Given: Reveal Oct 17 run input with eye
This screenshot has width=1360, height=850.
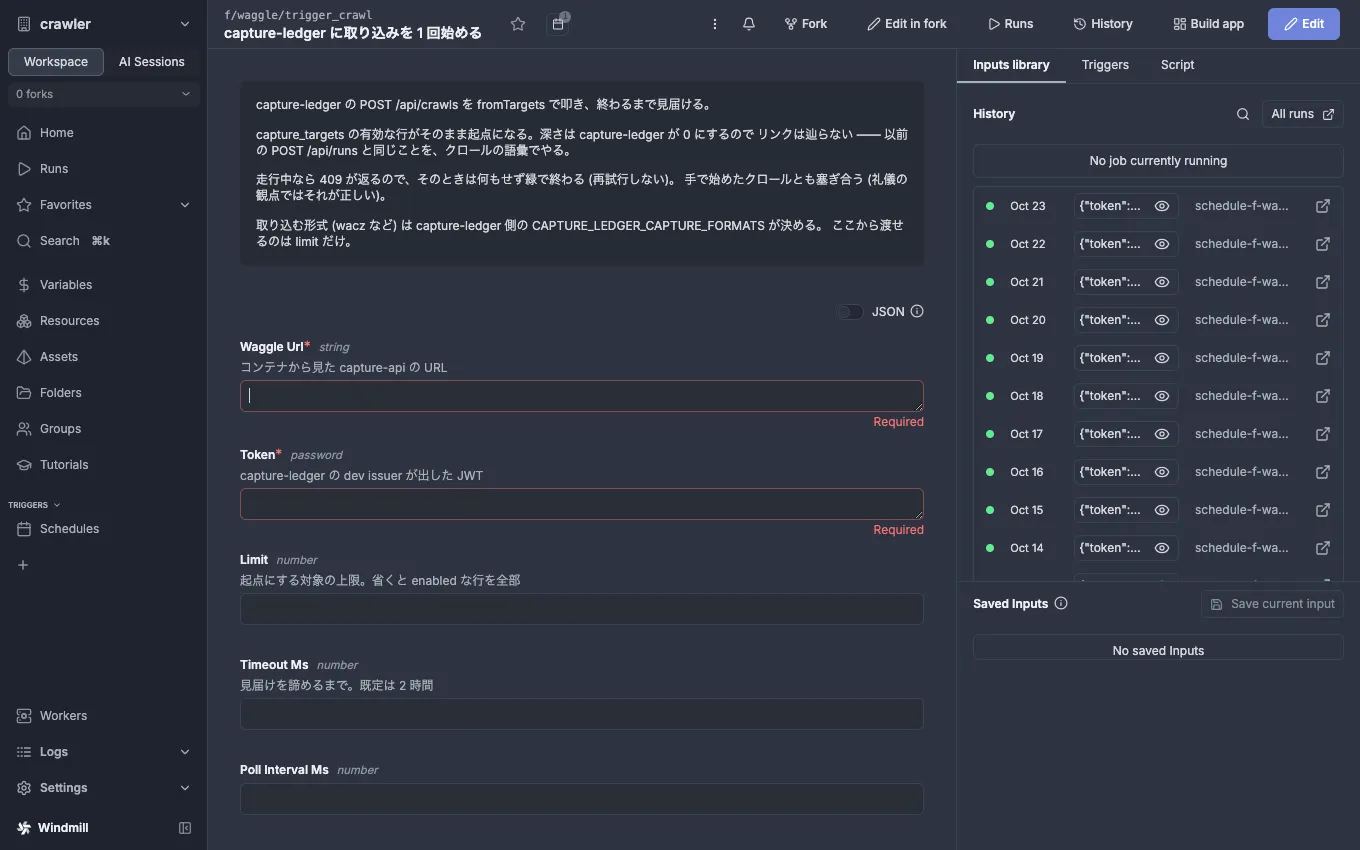Looking at the screenshot, I should 1162,434.
